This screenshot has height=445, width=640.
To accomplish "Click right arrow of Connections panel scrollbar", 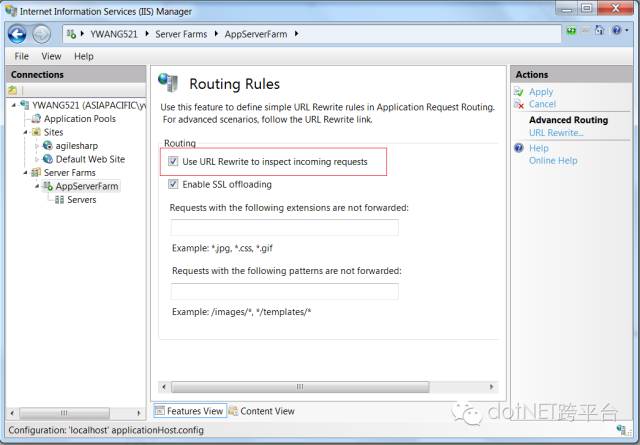I will [x=139, y=413].
